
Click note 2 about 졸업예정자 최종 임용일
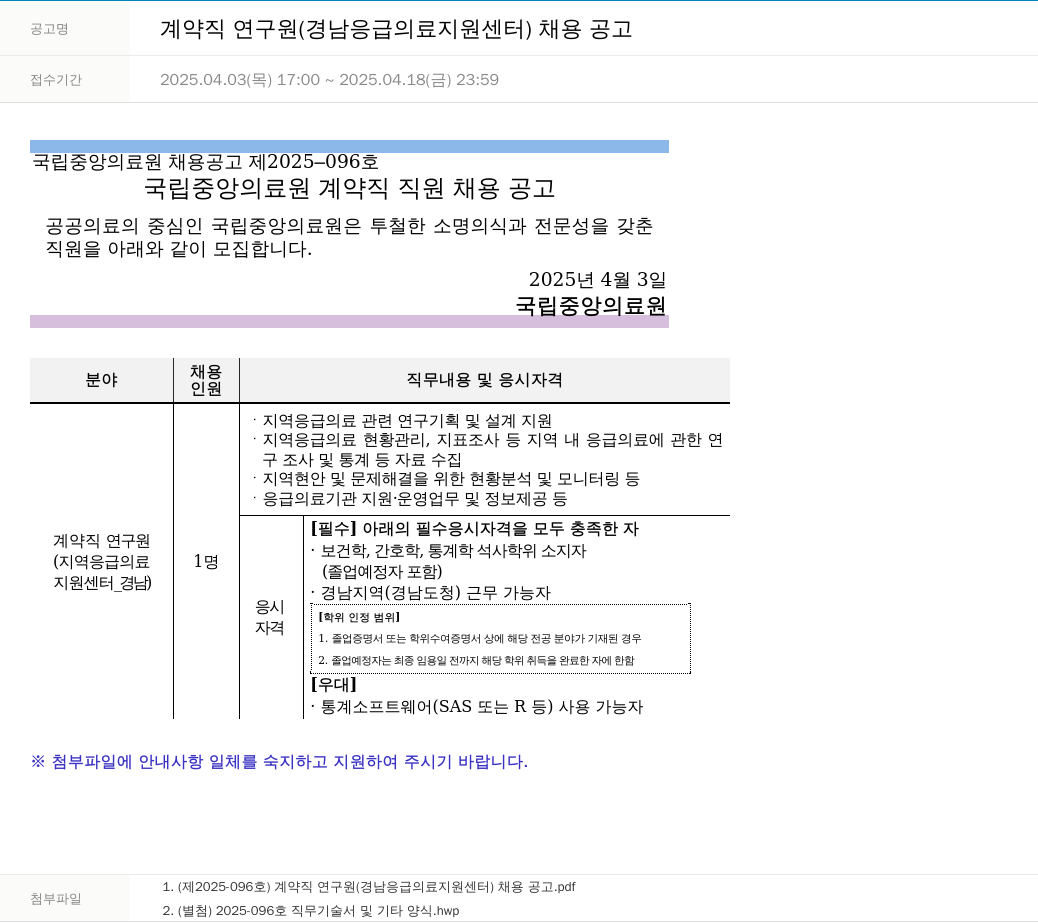coord(476,660)
